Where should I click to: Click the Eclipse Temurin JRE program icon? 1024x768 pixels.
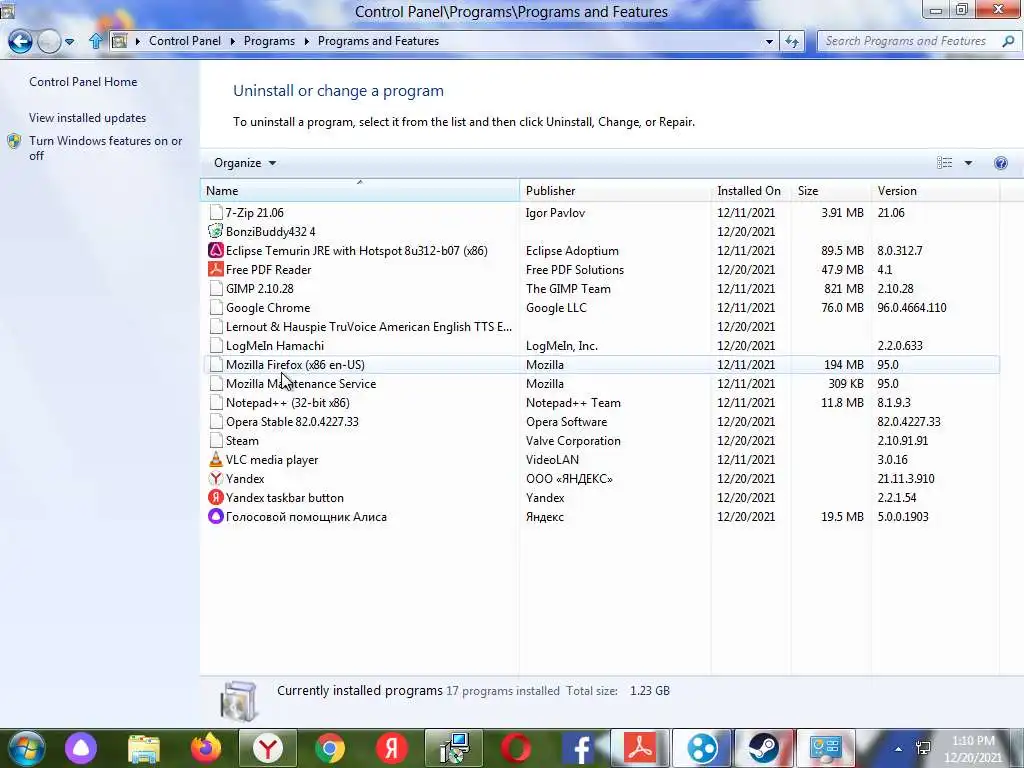tap(216, 250)
